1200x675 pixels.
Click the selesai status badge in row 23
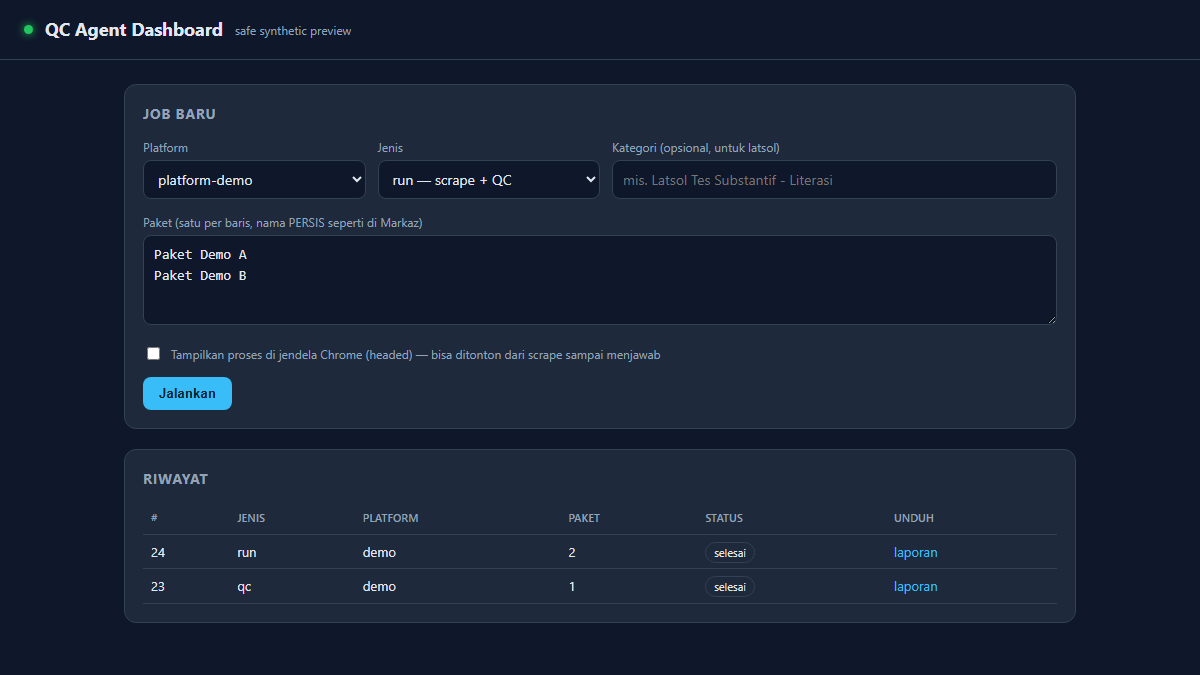click(x=730, y=587)
